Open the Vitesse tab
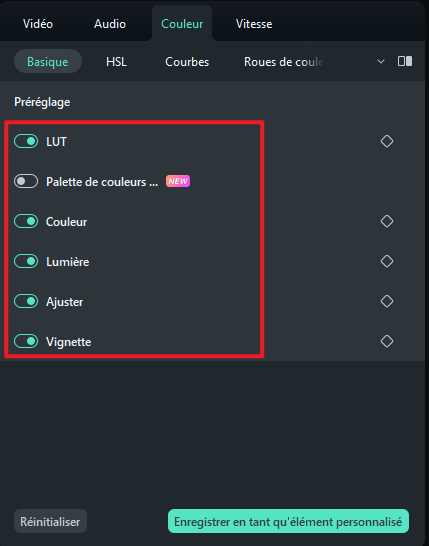 (x=254, y=24)
